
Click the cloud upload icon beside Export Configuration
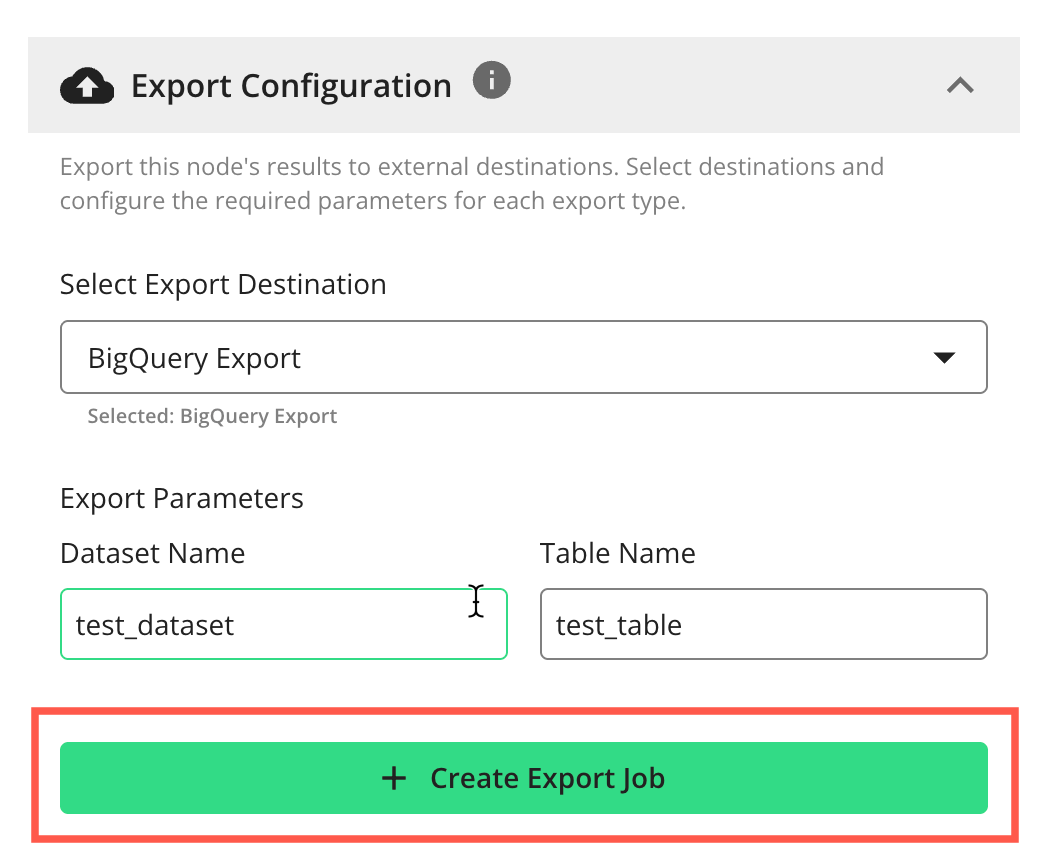87,85
